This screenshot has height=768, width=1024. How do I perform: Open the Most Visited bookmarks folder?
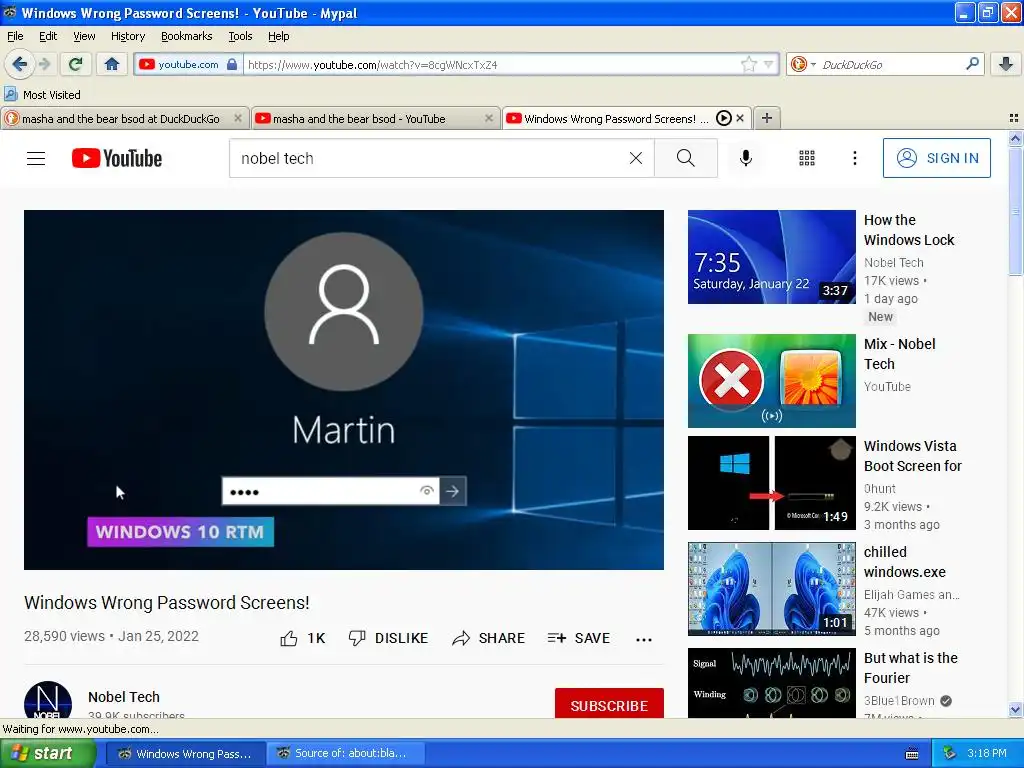[42, 95]
